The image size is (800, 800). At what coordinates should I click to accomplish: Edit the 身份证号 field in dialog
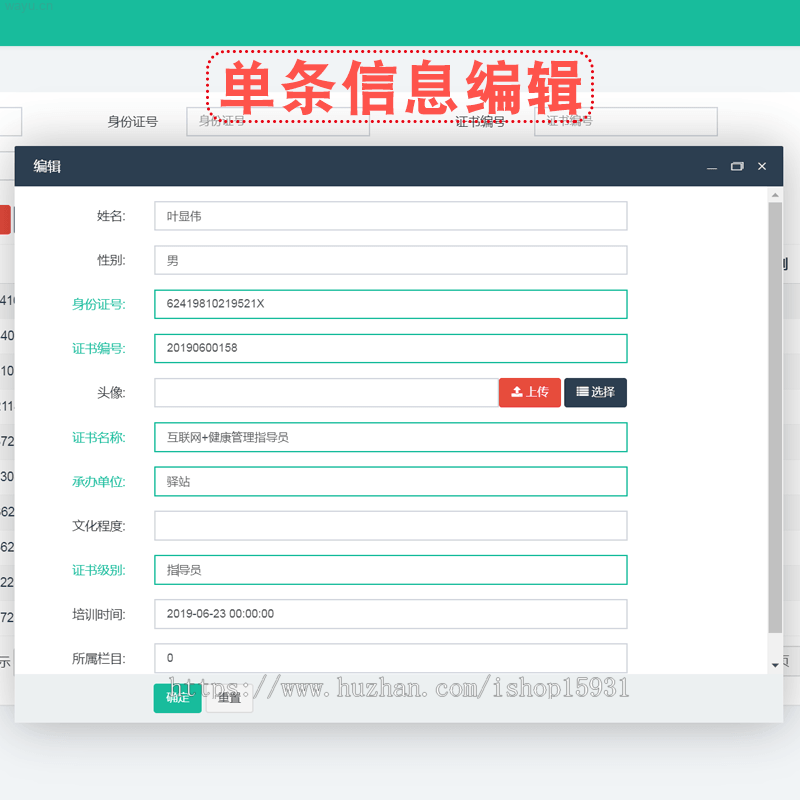(x=391, y=304)
